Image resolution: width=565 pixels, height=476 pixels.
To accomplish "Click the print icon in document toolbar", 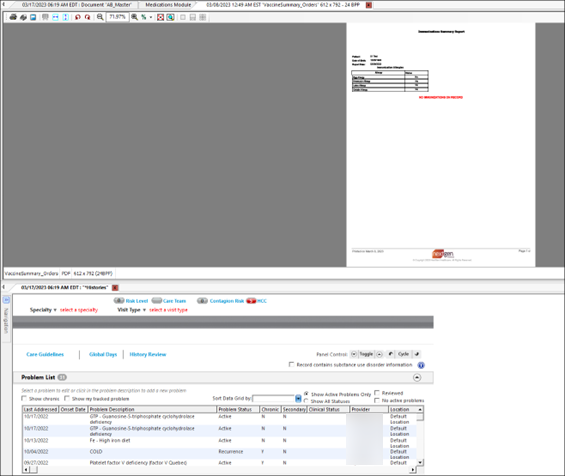I will (x=13, y=17).
